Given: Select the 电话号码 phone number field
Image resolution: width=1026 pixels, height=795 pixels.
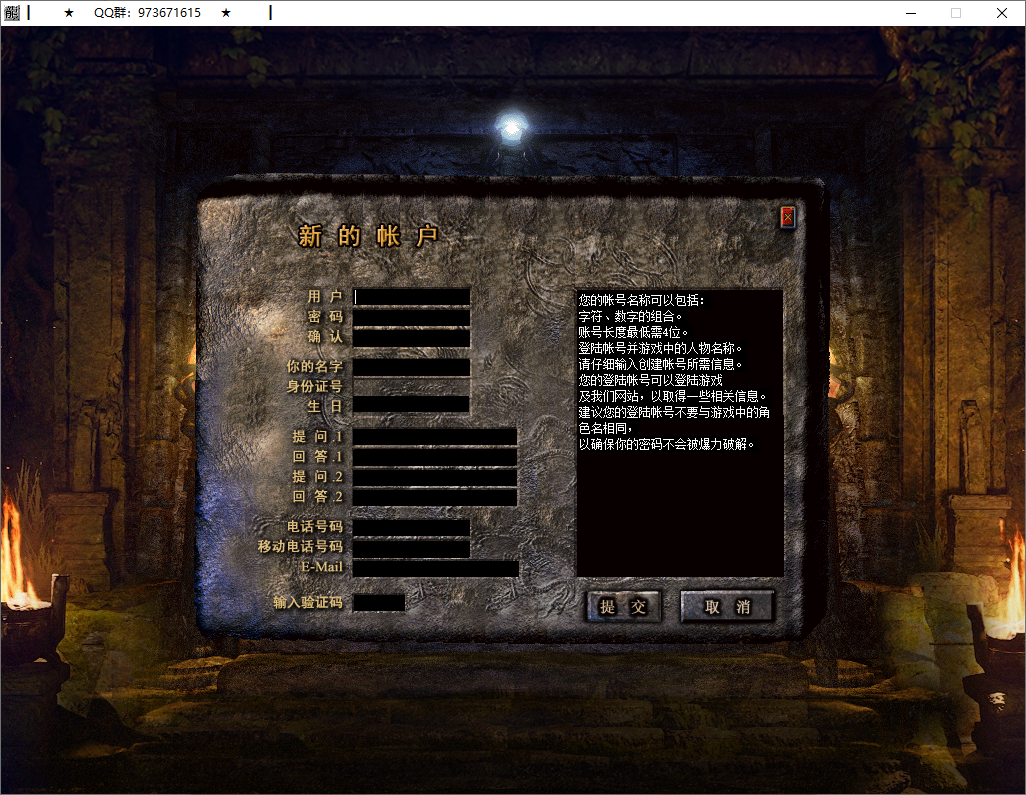Looking at the screenshot, I should click(412, 527).
